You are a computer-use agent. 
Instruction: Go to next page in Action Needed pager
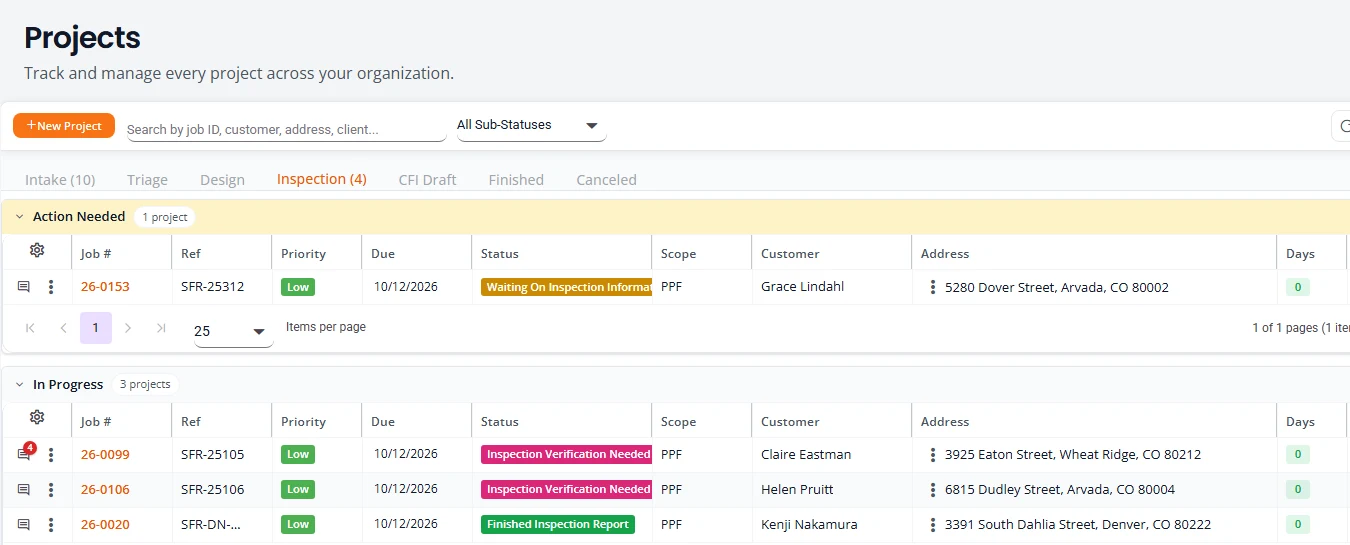pos(128,328)
